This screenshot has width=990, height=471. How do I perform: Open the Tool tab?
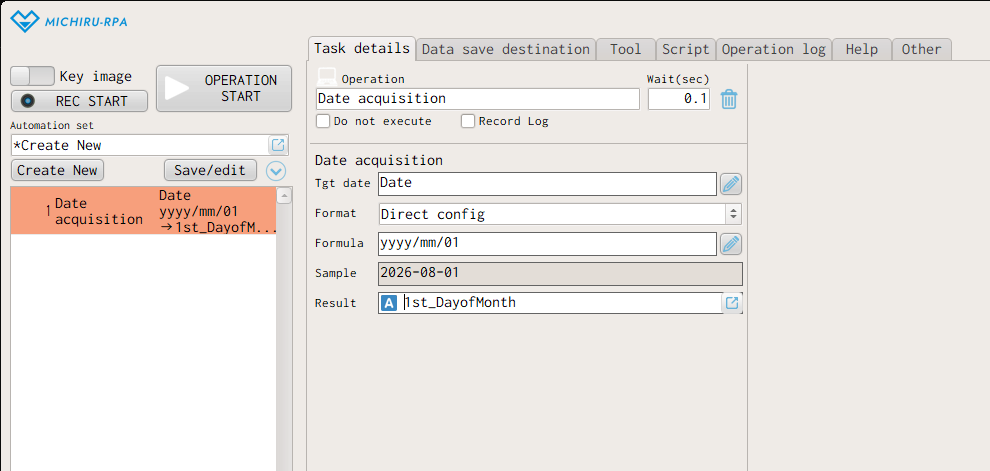626,49
